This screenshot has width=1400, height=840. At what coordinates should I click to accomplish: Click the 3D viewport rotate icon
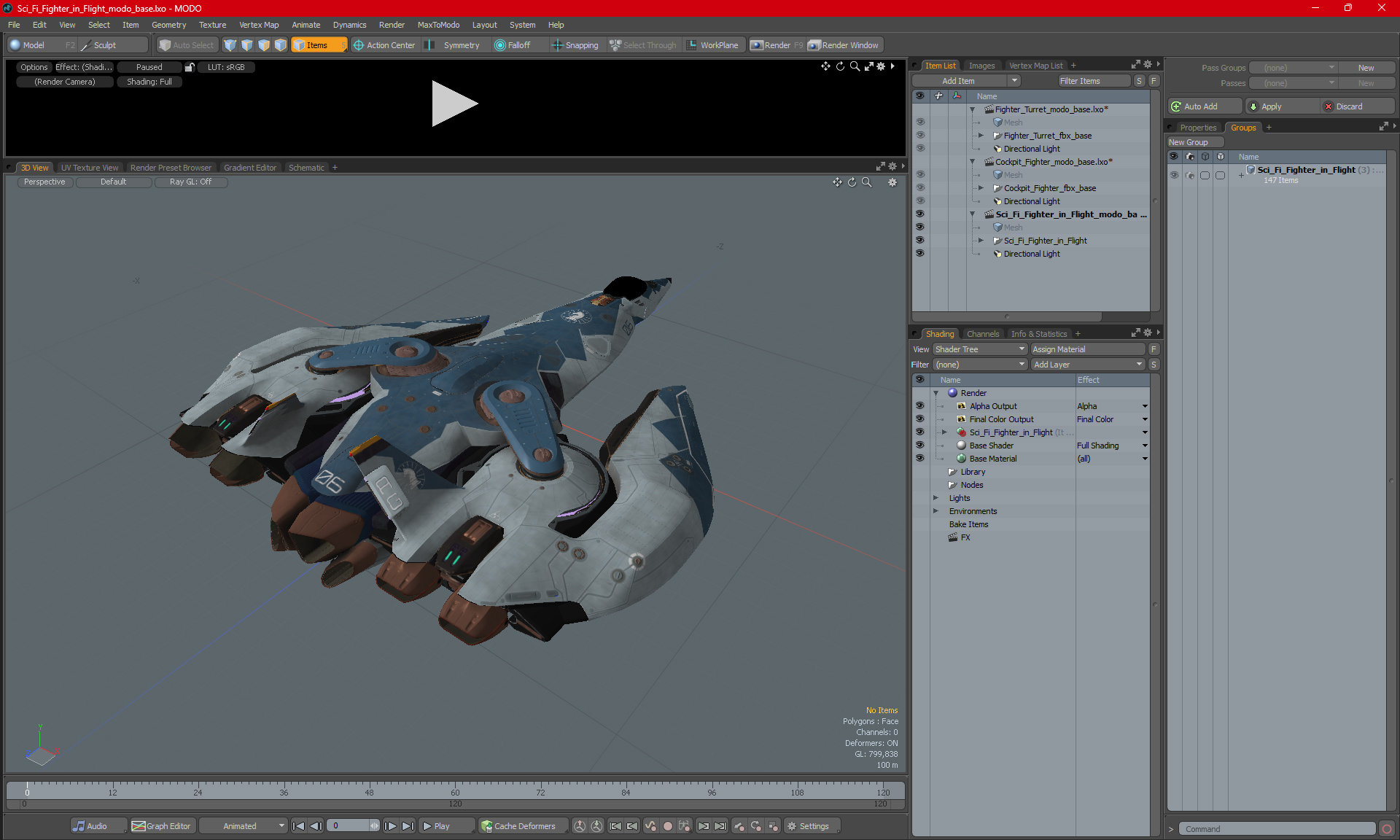[x=852, y=182]
